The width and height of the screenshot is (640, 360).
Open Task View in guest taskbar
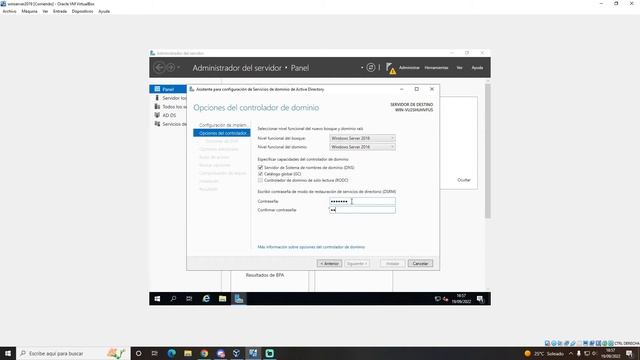pos(189,299)
